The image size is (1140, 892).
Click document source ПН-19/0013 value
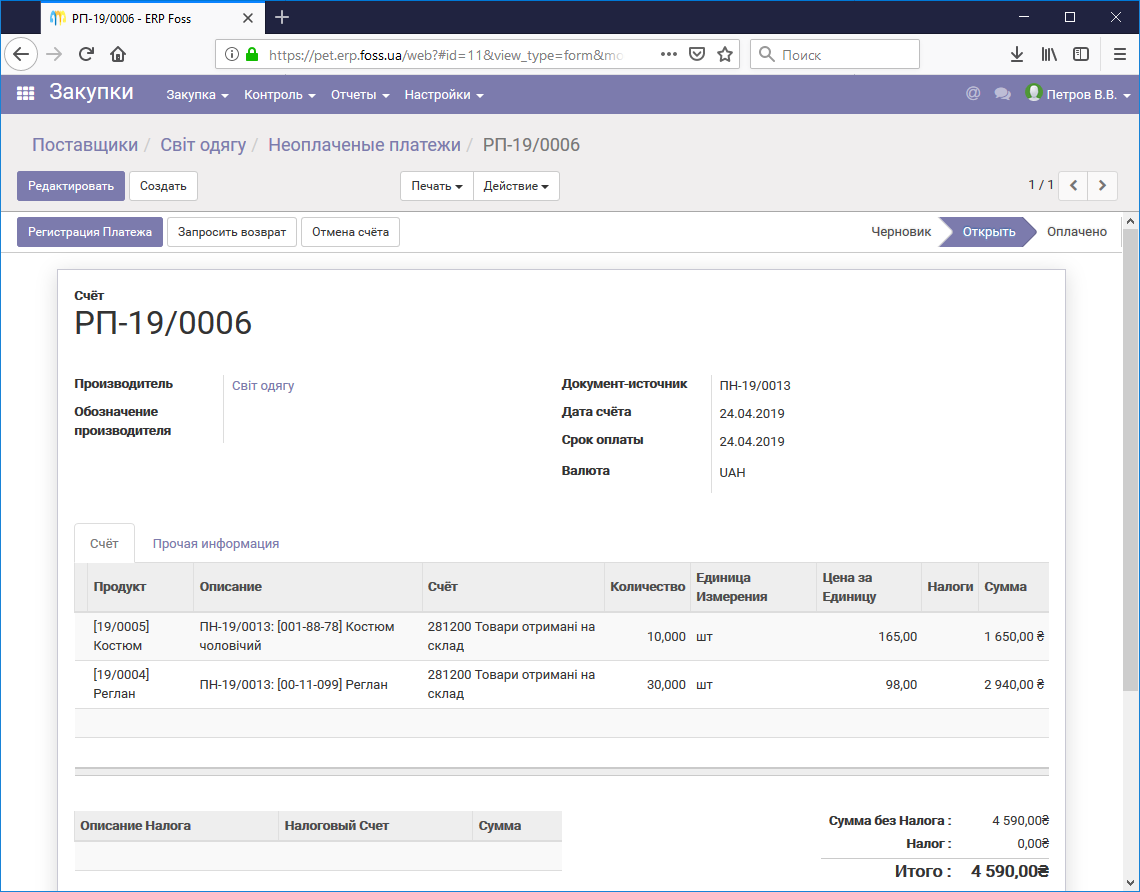click(x=755, y=385)
